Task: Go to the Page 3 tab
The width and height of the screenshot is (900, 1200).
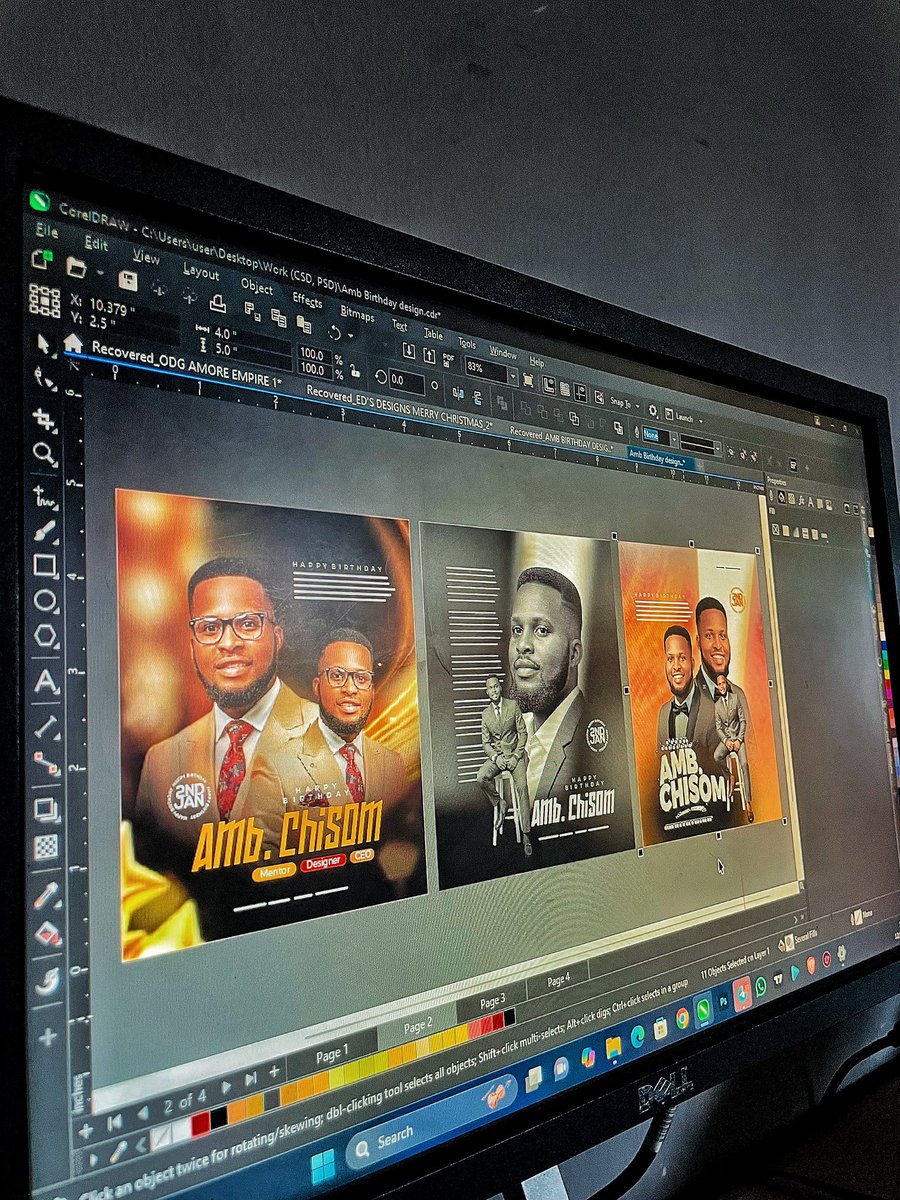Action: click(x=490, y=998)
